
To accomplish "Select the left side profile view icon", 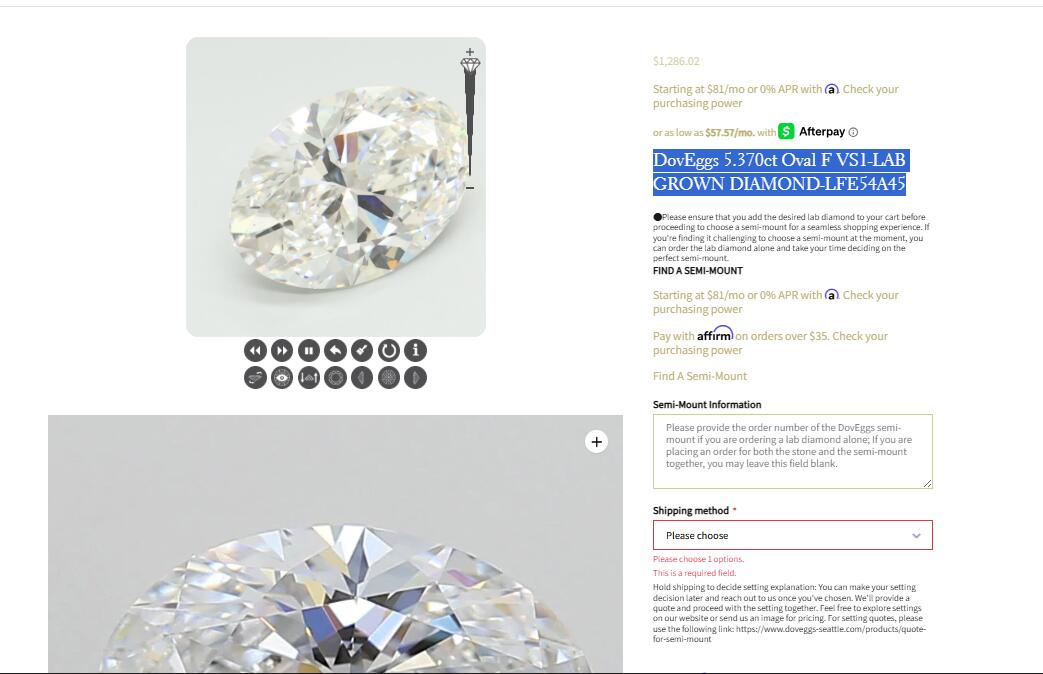I will click(x=362, y=378).
